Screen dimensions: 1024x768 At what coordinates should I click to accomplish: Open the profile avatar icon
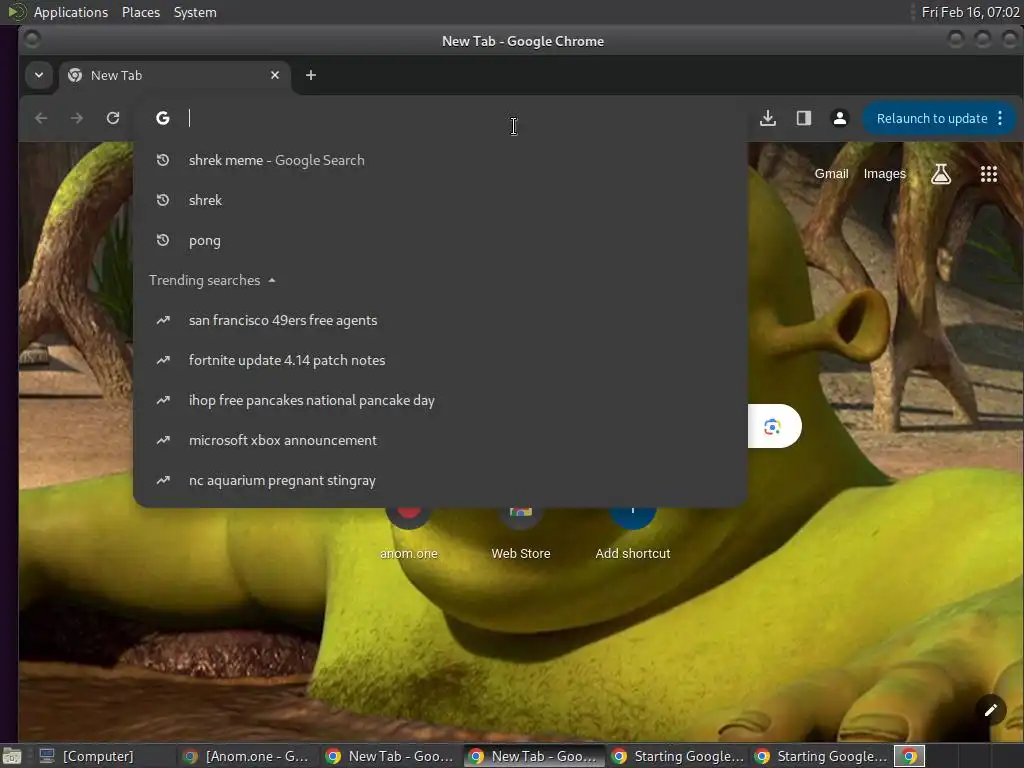coord(840,118)
